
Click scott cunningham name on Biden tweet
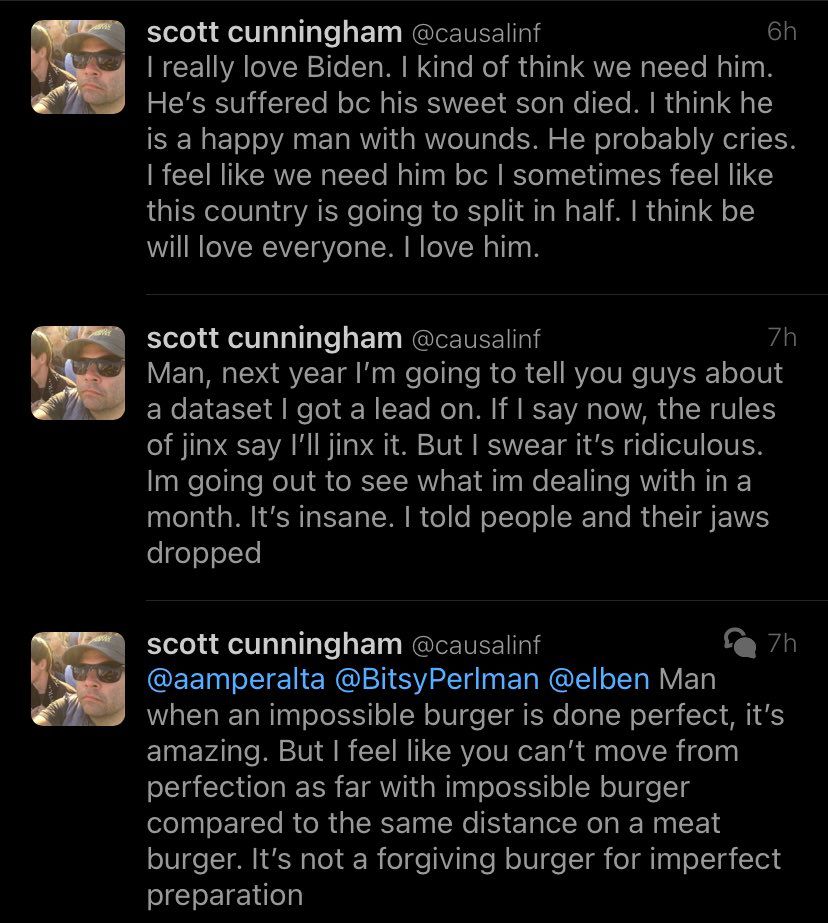click(x=273, y=32)
